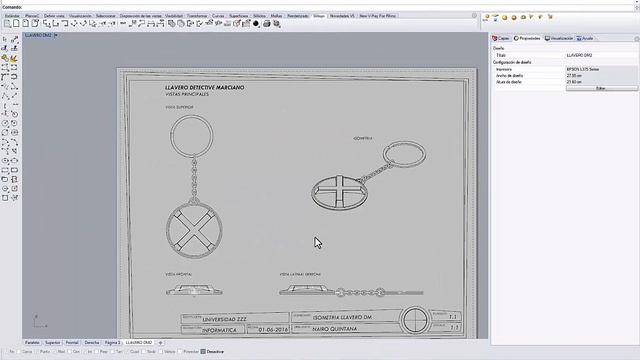Click the black sphere icon in the top toolbar
Viewport: 640px width, 360px height.
(256, 24)
